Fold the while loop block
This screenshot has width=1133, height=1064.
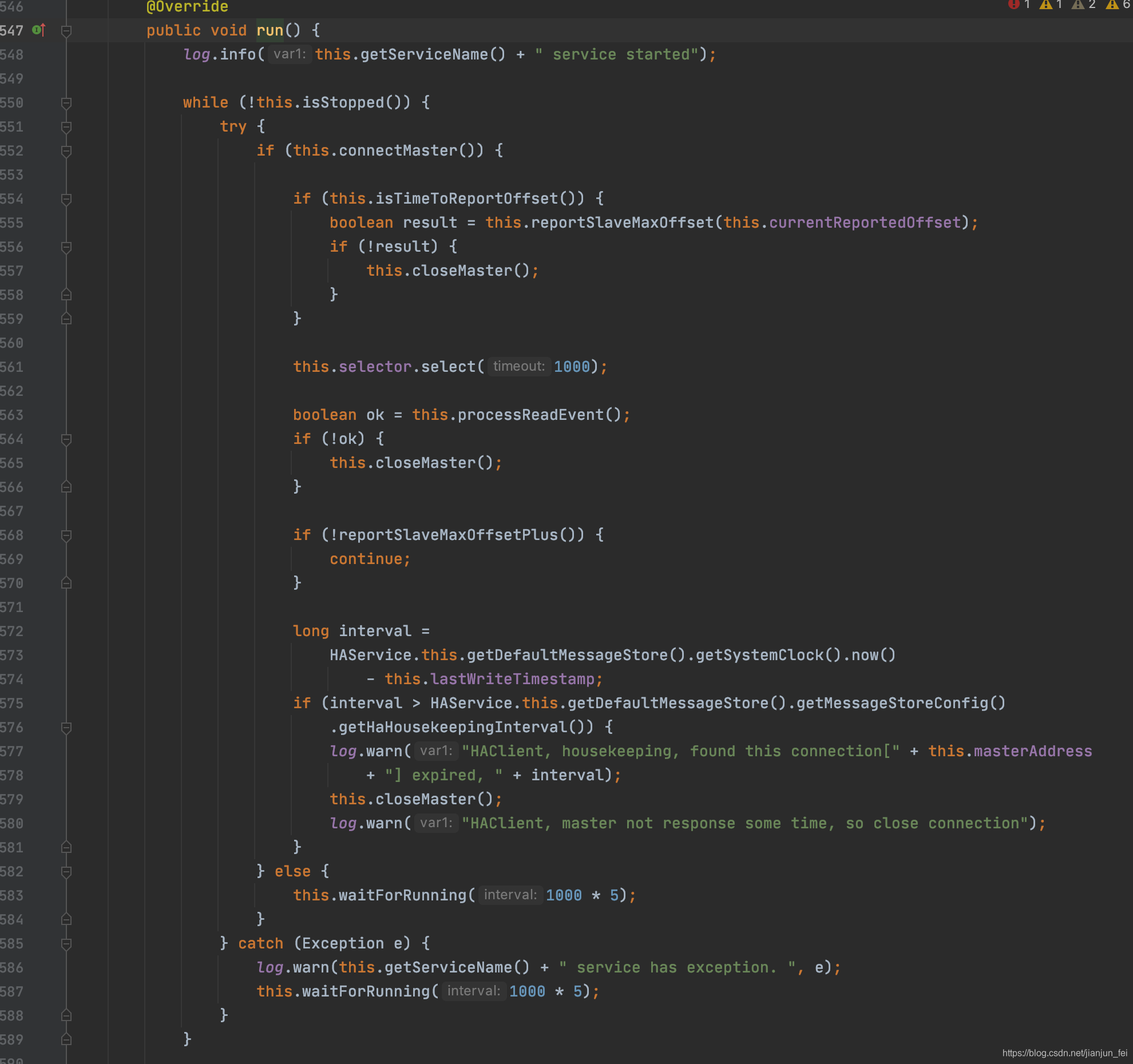66,103
